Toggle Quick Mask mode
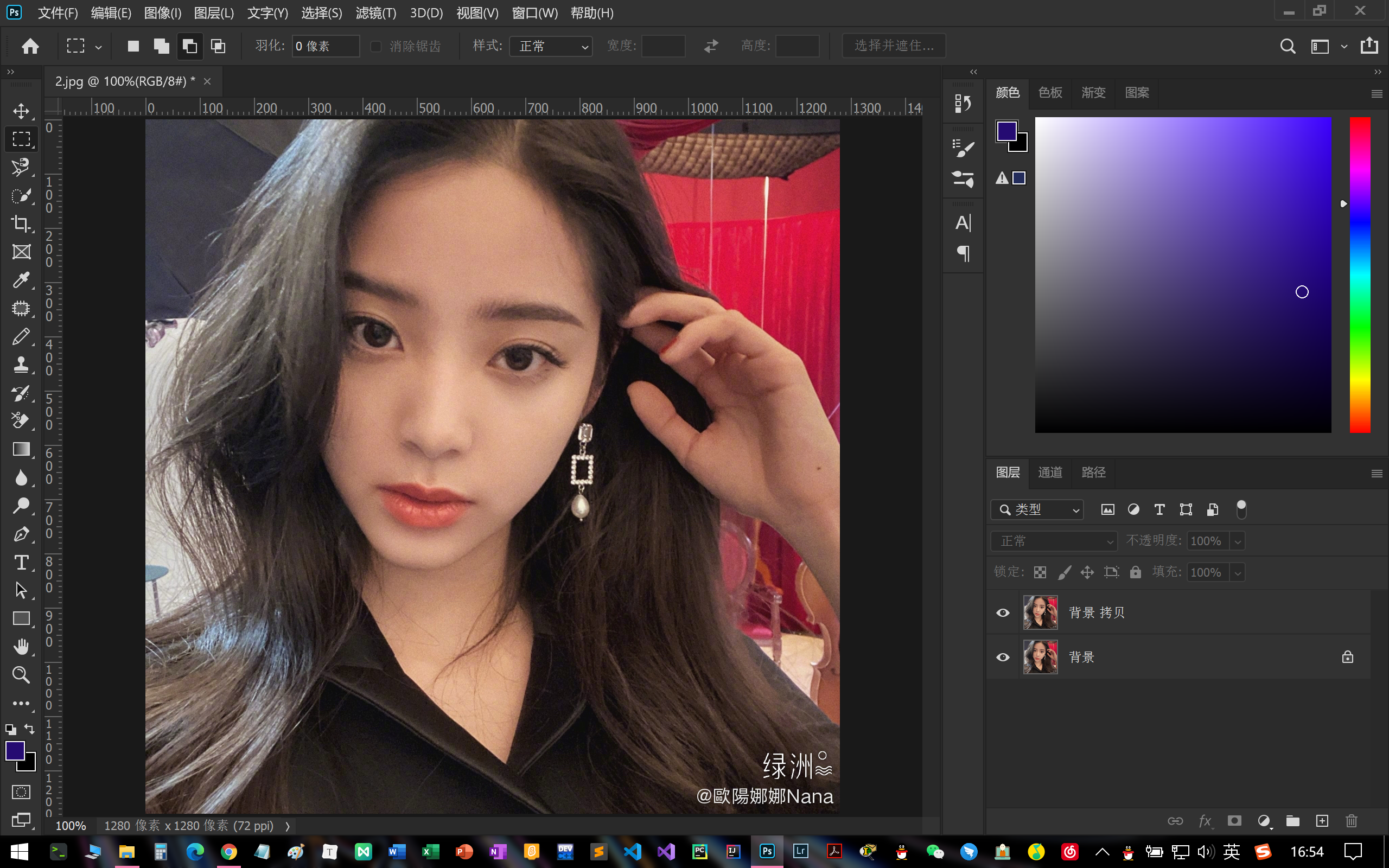This screenshot has height=868, width=1389. click(x=21, y=792)
